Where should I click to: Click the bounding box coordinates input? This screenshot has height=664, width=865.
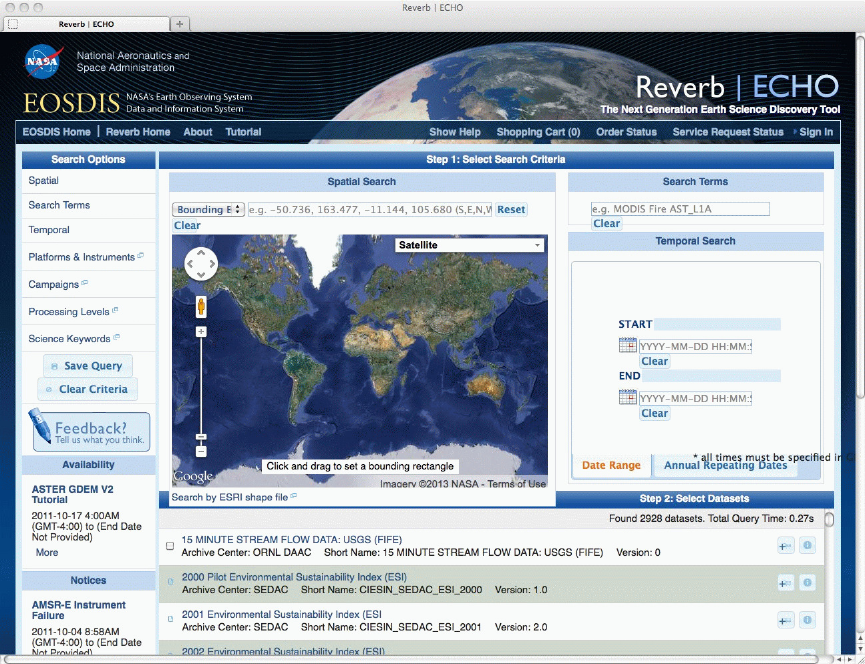[x=370, y=210]
